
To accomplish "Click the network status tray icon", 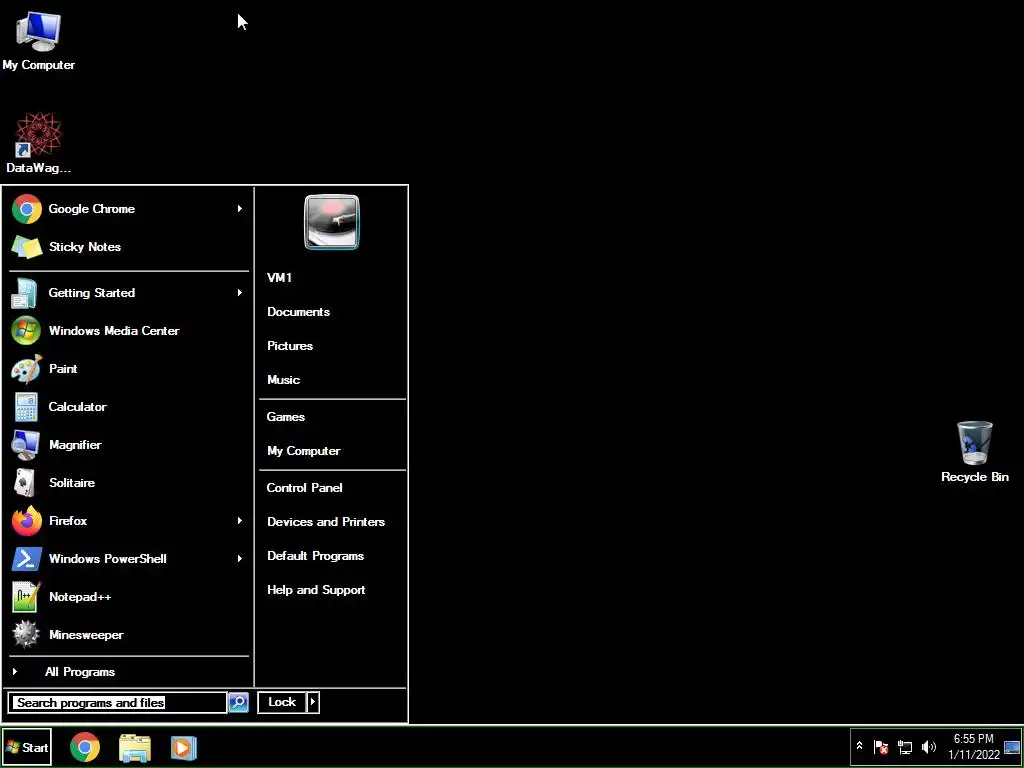I will click(905, 746).
